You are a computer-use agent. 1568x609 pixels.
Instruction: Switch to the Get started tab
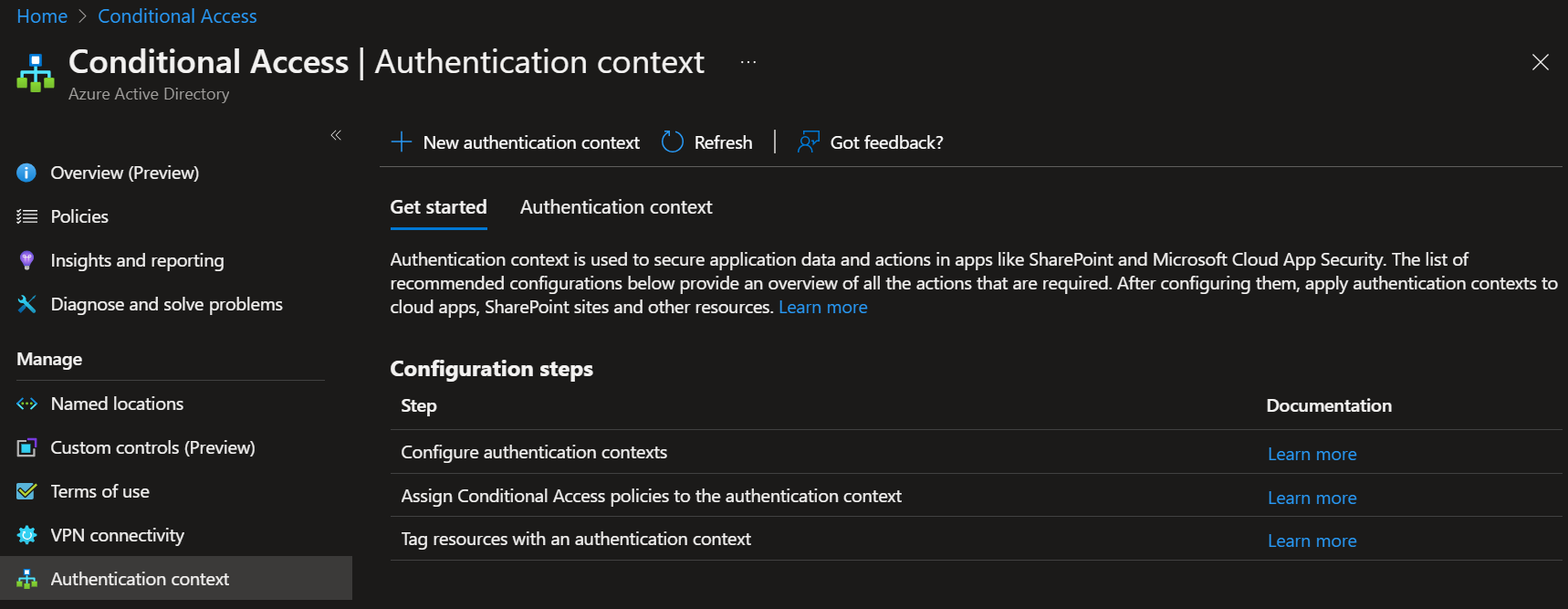438,207
